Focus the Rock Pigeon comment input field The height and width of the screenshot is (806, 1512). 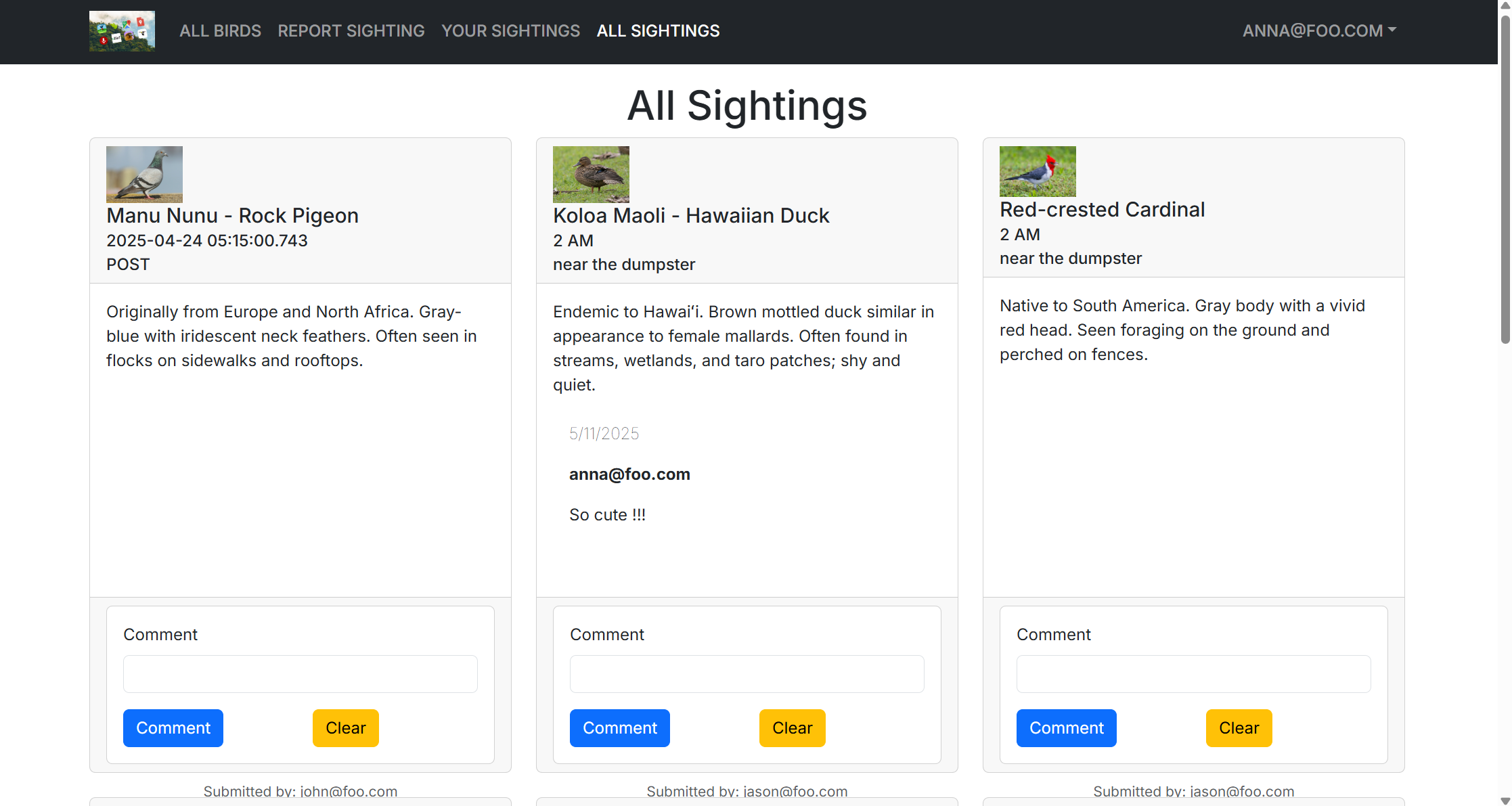click(x=300, y=673)
